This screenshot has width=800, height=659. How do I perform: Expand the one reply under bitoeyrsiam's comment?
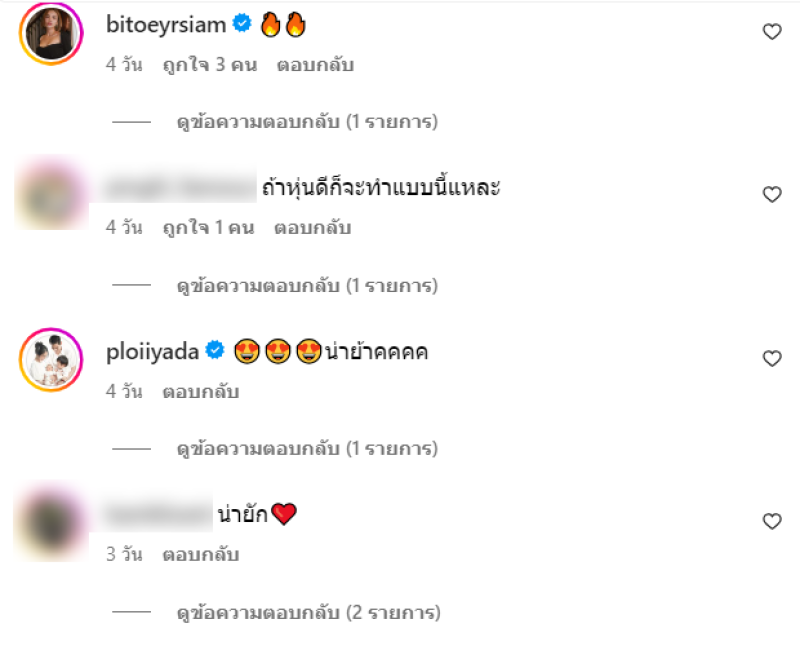coord(307,122)
